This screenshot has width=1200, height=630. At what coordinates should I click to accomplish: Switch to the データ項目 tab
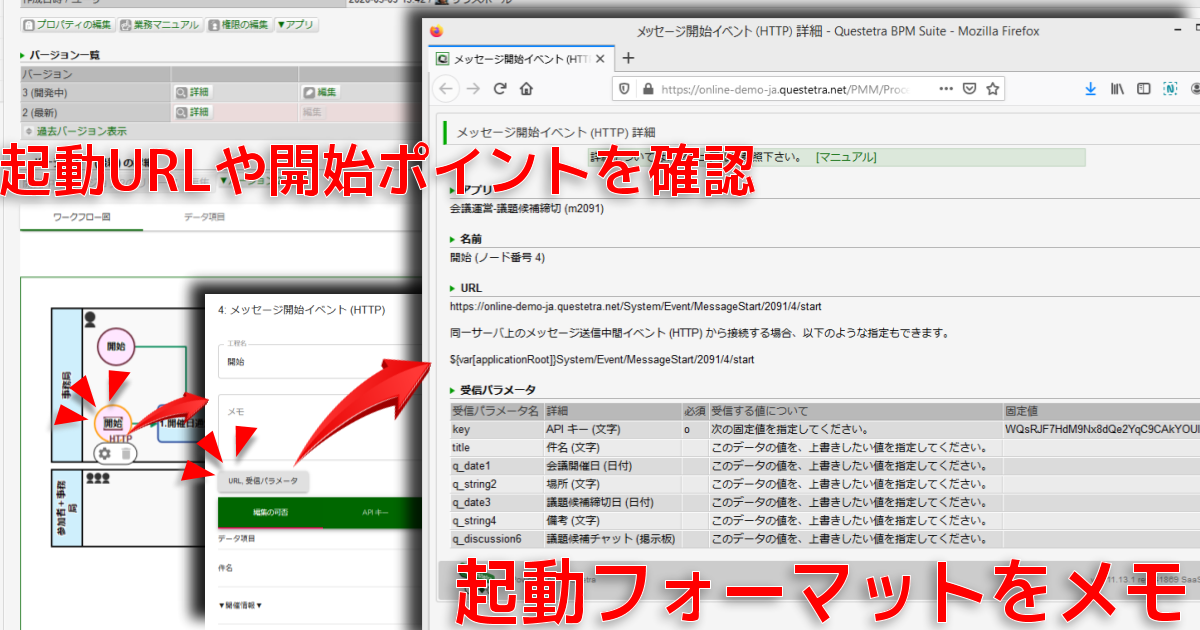tap(204, 216)
